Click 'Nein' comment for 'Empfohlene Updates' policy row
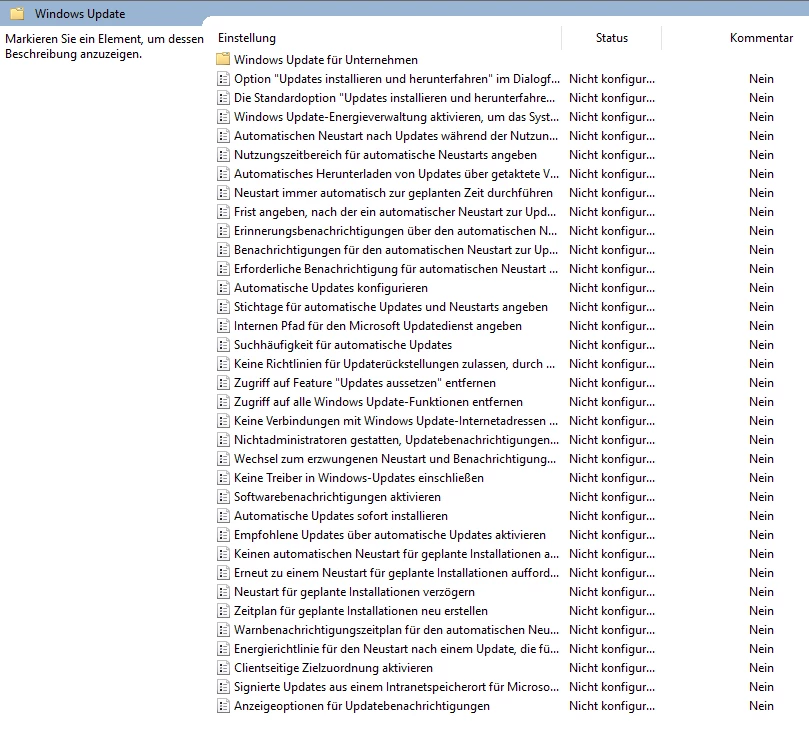The height and width of the screenshot is (736, 809). coord(761,535)
